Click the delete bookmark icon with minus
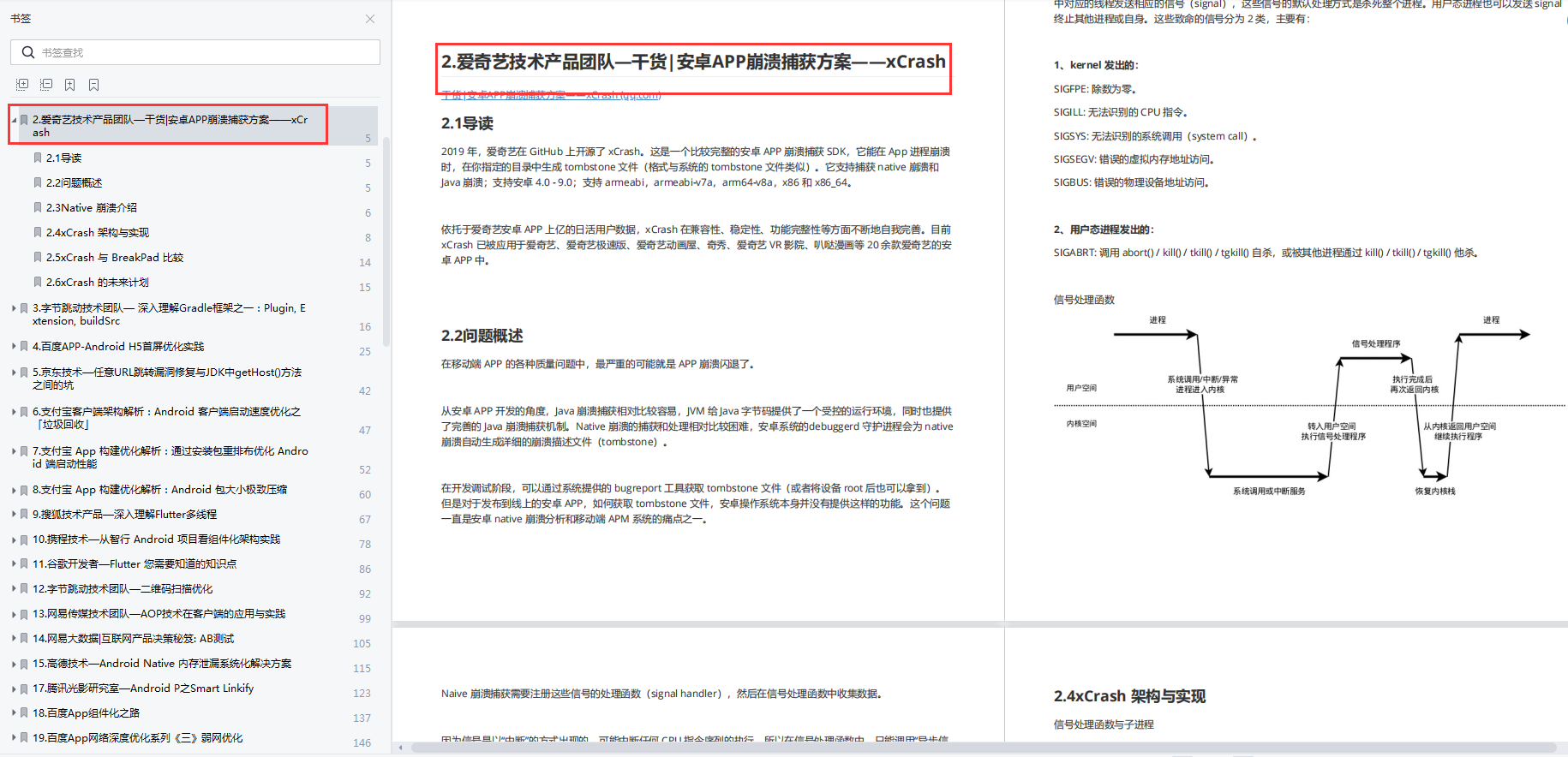1568x757 pixels. pos(94,85)
